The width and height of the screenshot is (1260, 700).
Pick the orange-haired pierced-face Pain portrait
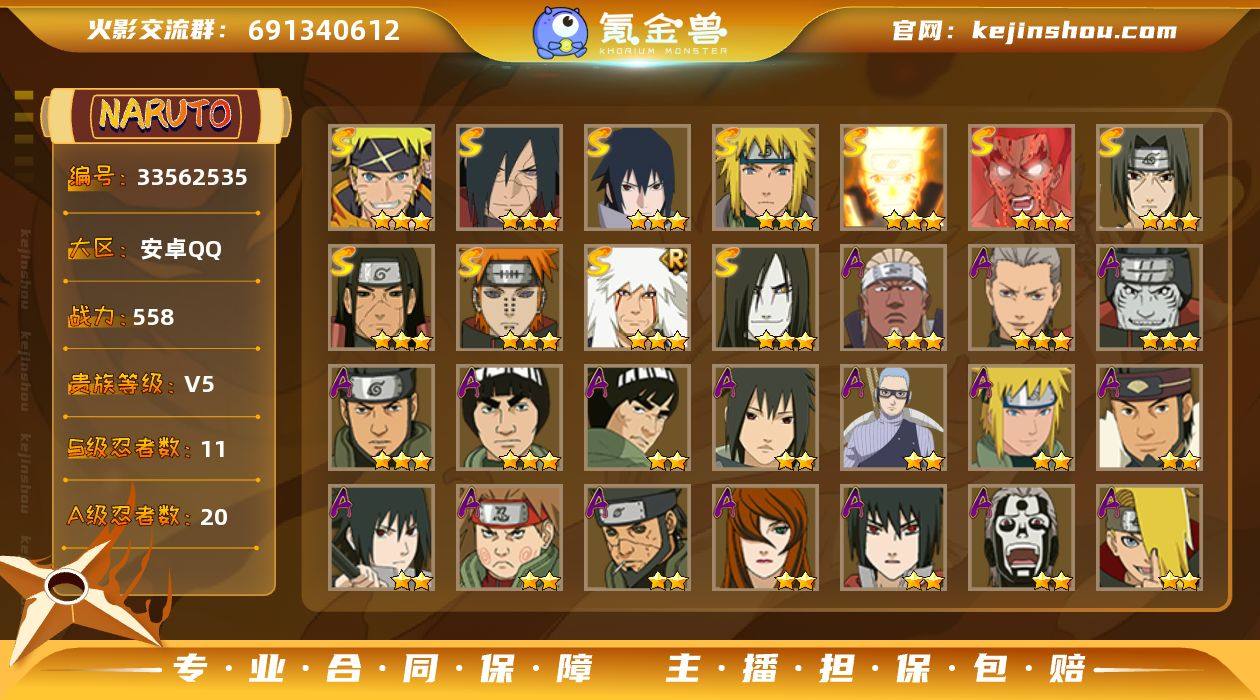[510, 298]
